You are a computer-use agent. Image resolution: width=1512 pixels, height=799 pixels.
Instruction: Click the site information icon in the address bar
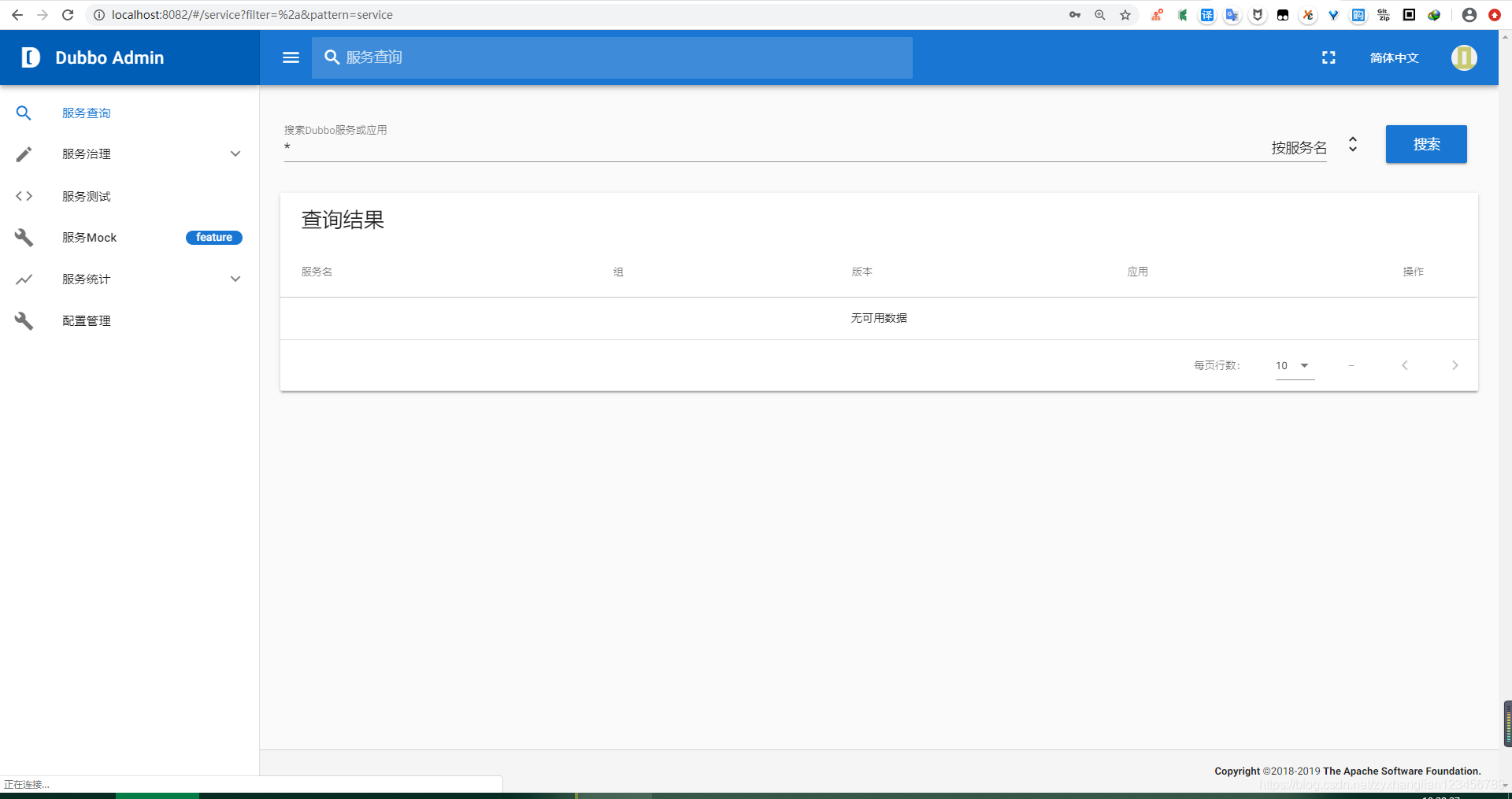pyautogui.click(x=99, y=15)
